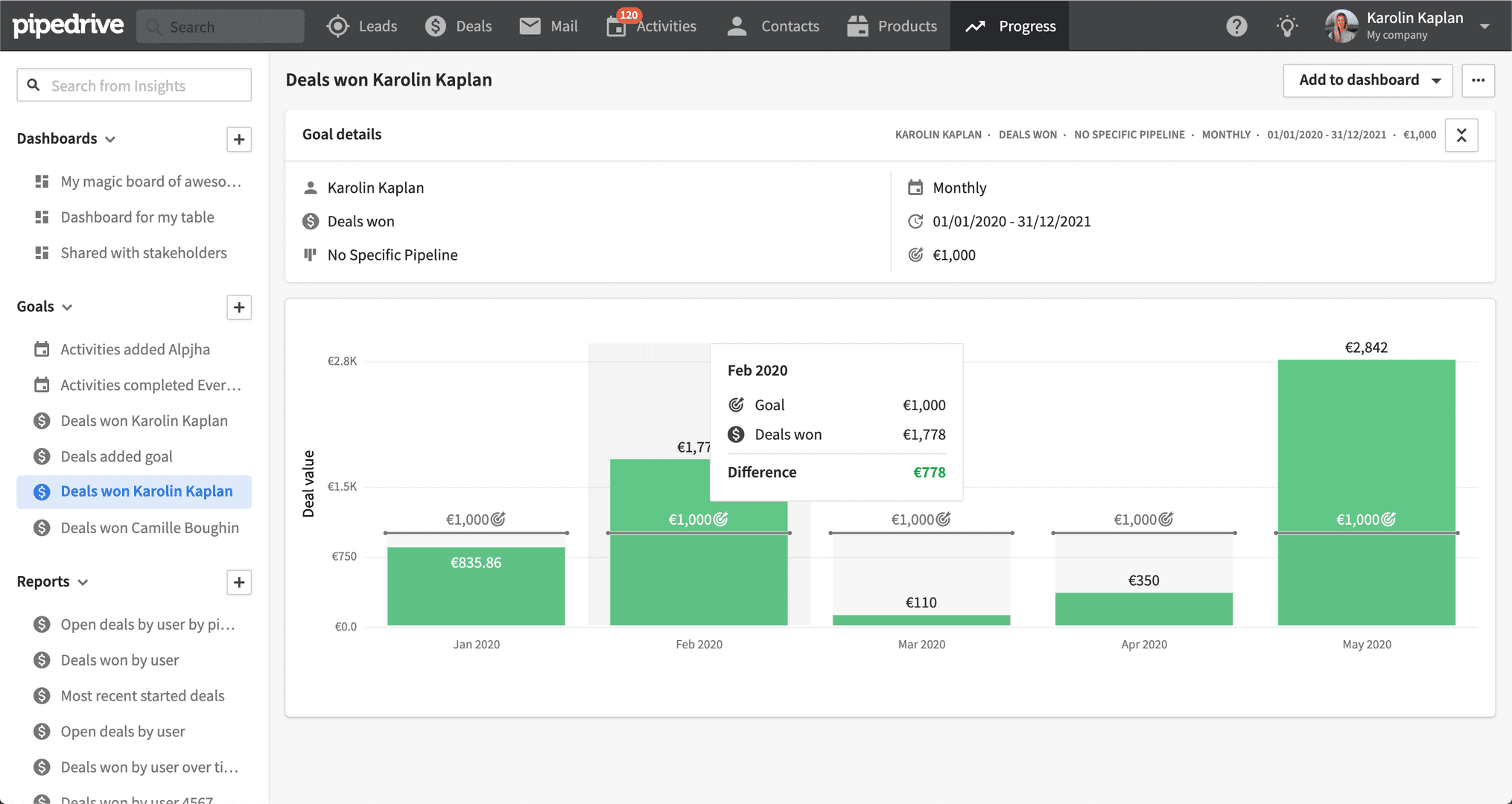Image resolution: width=1512 pixels, height=804 pixels.
Task: Click the lightbulb sales assistant icon
Action: pos(1287,26)
